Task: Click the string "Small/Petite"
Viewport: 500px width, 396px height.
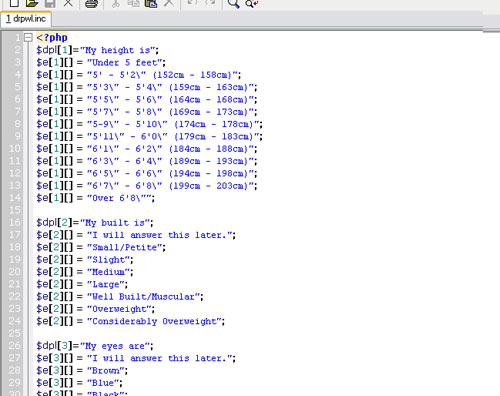Action: click(125, 247)
